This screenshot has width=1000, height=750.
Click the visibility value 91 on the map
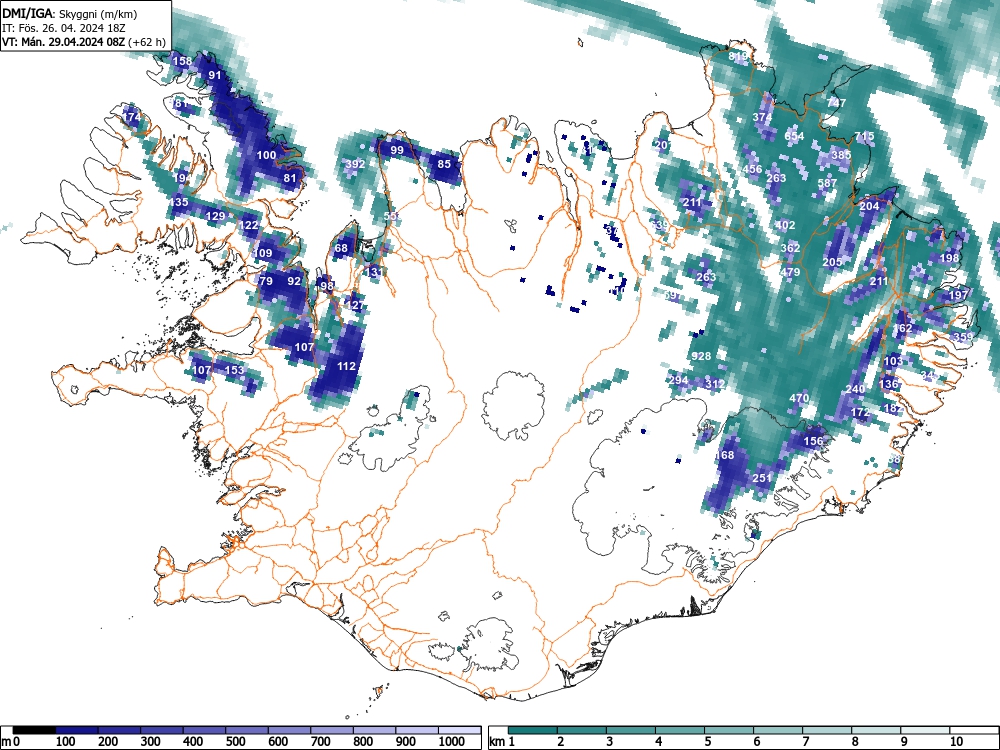click(215, 75)
